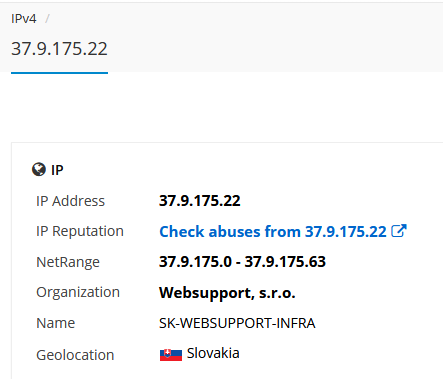This screenshot has height=379, width=443.
Task: Click the IP Reputation field label
Action: [80, 231]
